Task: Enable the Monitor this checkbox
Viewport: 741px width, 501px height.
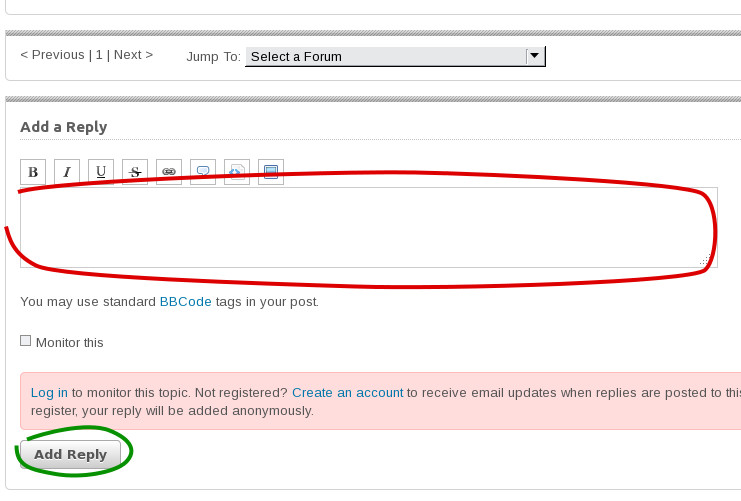Action: [x=26, y=341]
